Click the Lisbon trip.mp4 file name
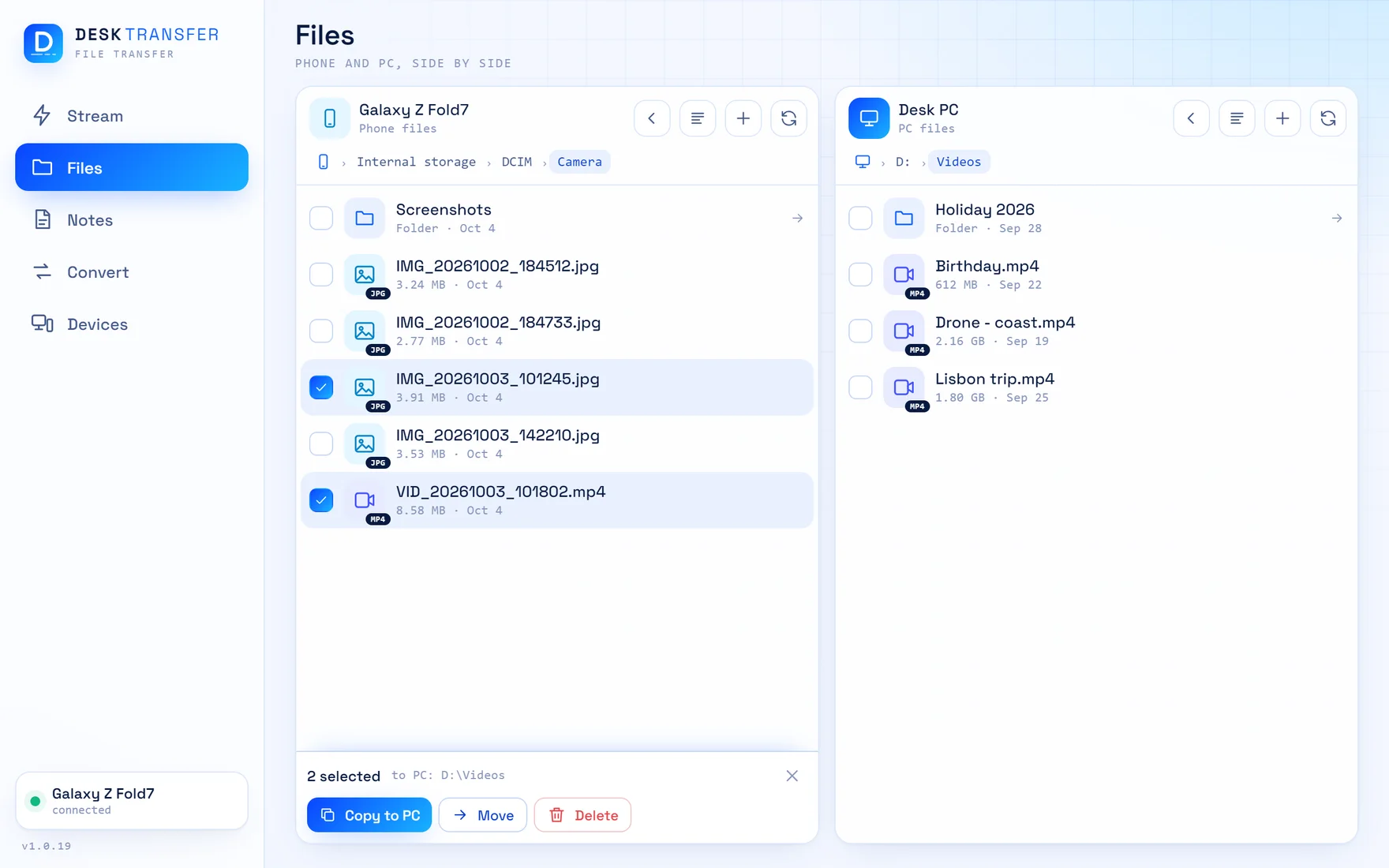1389x868 pixels. pos(995,379)
